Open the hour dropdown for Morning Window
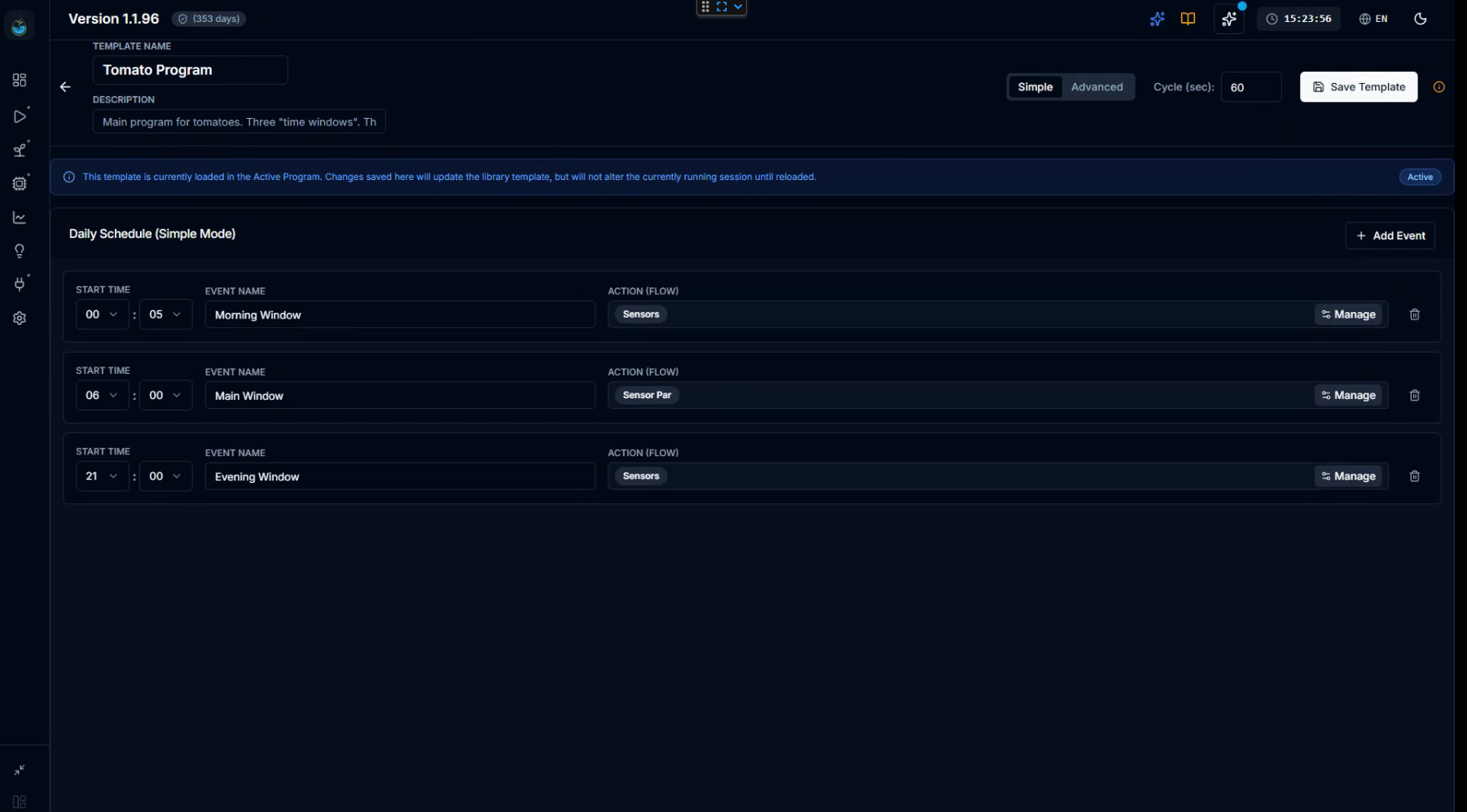Screen dimensions: 1467x812 point(102,314)
